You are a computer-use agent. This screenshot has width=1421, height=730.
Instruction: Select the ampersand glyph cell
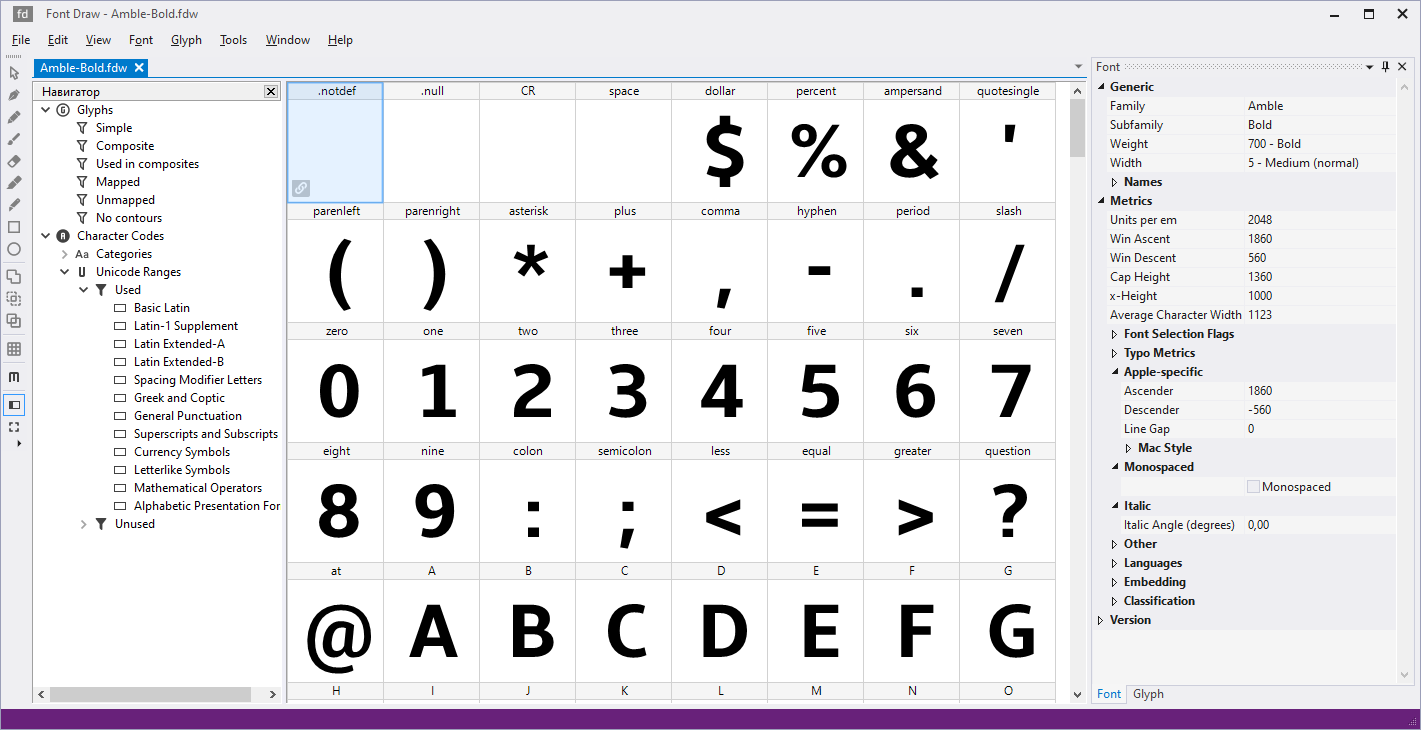911,143
